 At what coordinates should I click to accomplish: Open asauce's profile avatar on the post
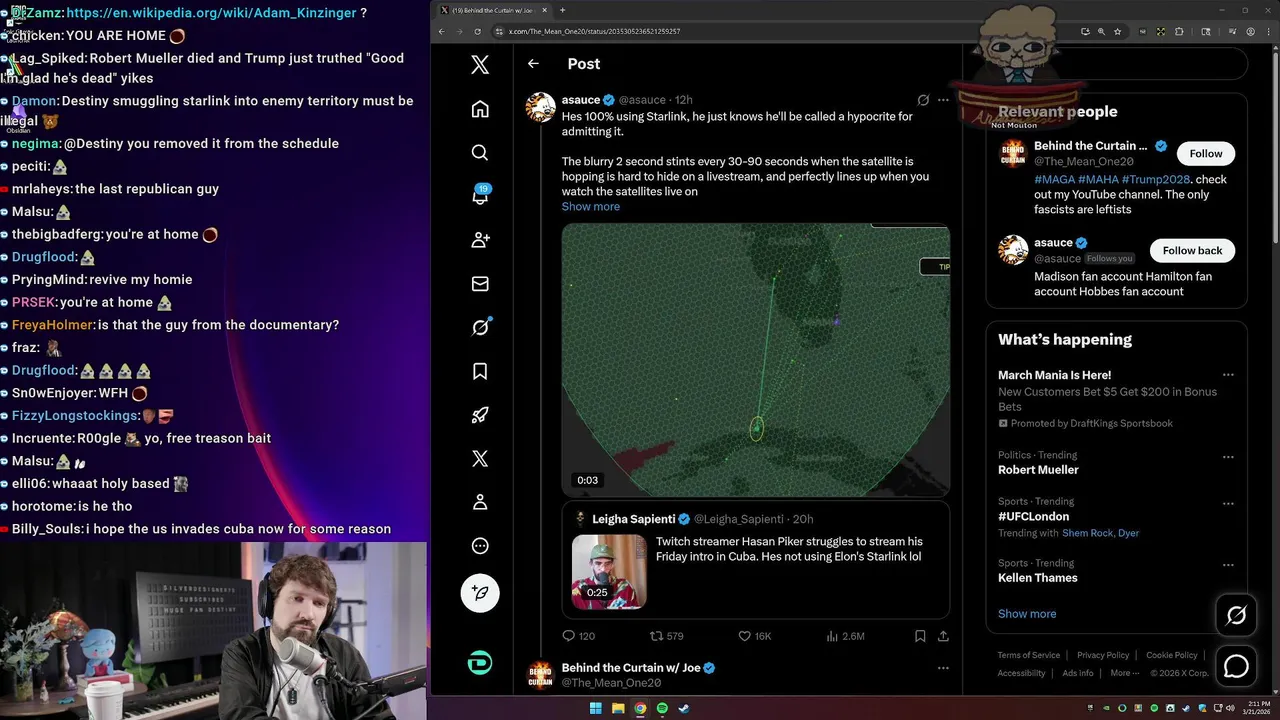pos(541,107)
